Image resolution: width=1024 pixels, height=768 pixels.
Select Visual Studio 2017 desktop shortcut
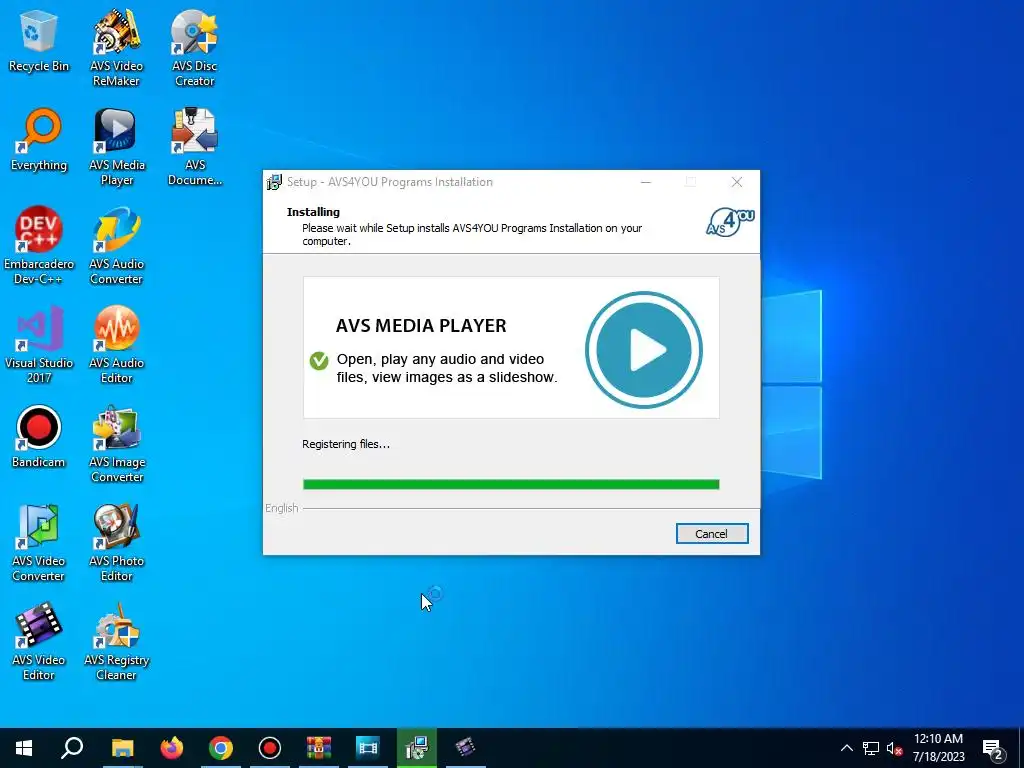point(39,345)
